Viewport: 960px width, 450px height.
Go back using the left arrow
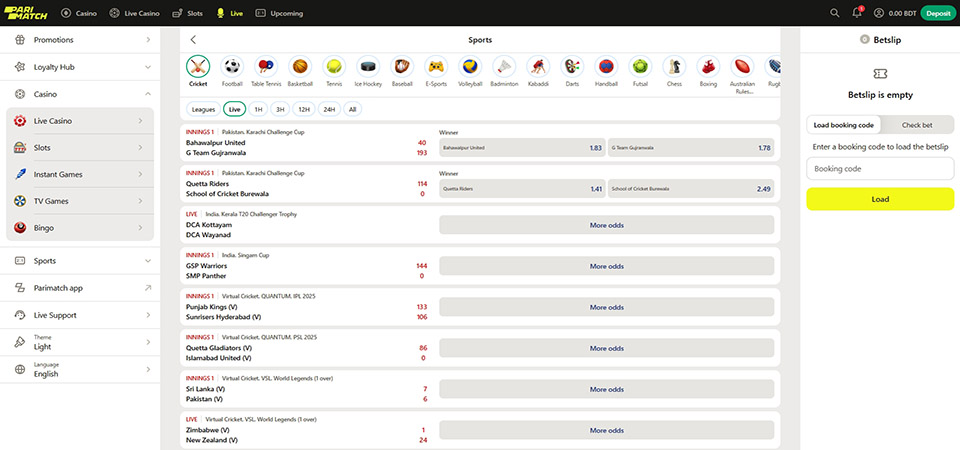point(193,40)
